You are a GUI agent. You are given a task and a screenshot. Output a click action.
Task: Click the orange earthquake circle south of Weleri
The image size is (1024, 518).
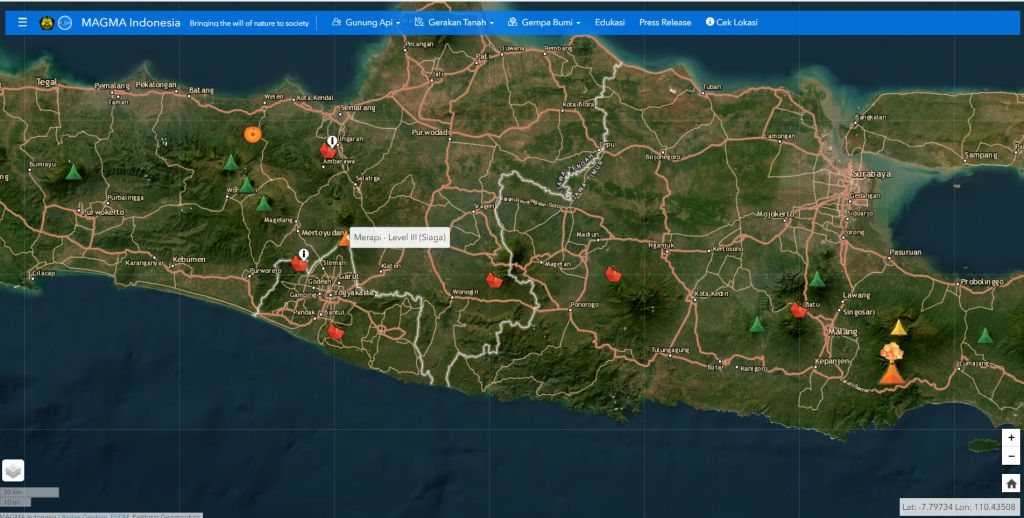click(253, 133)
